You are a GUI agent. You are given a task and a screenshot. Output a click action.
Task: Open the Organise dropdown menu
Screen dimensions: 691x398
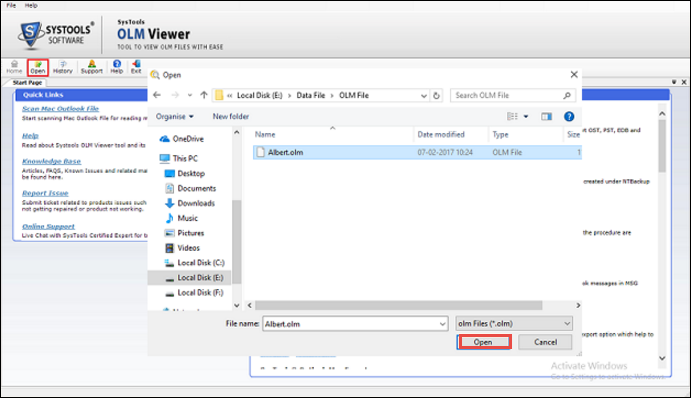click(x=175, y=116)
